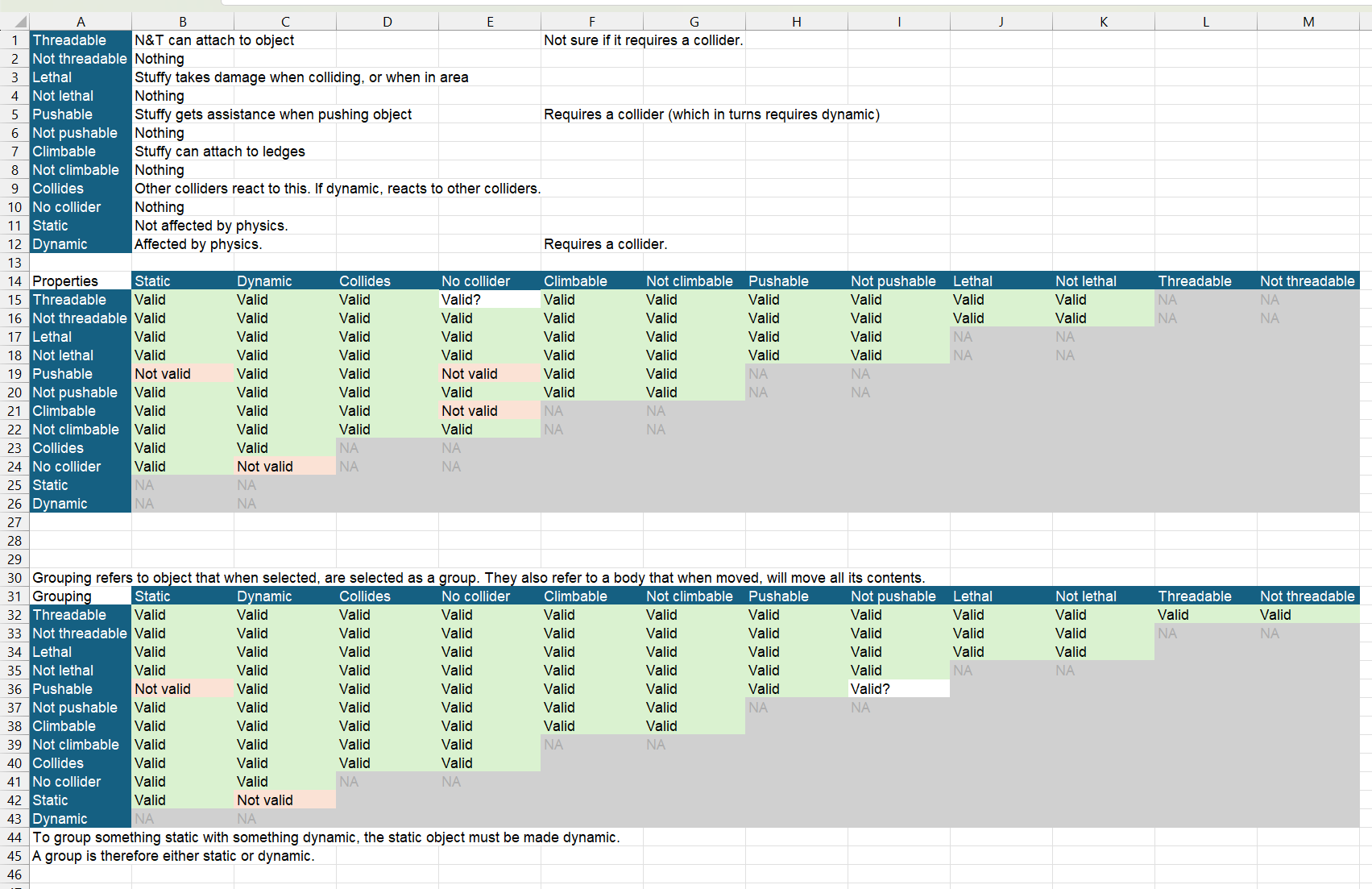Click 'Dynamic' label in row 43
Screen dimensions: 1372x889
(x=81, y=819)
